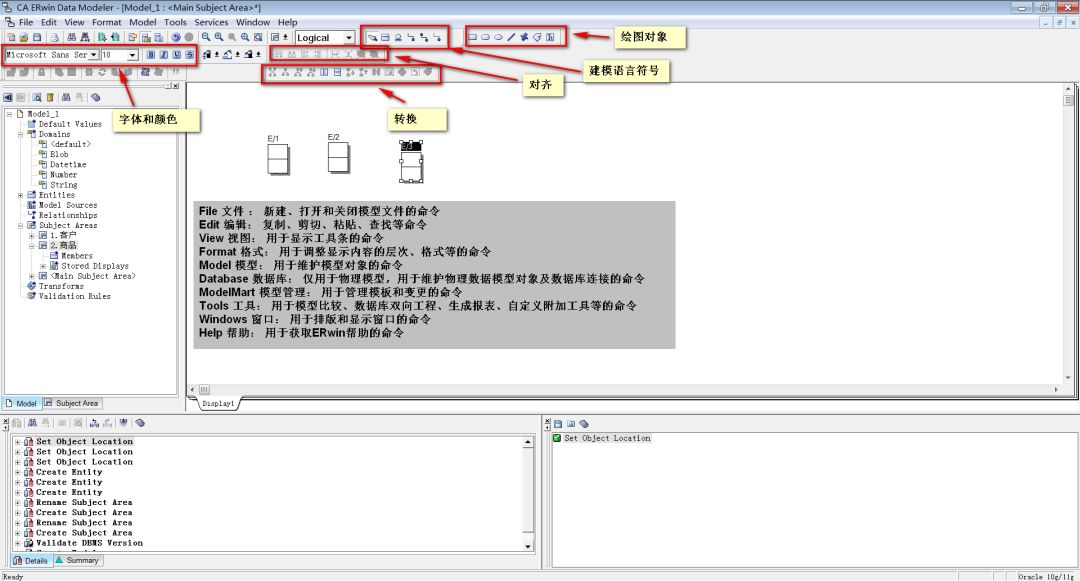Select the Ellipse drawing shape tool

point(498,37)
